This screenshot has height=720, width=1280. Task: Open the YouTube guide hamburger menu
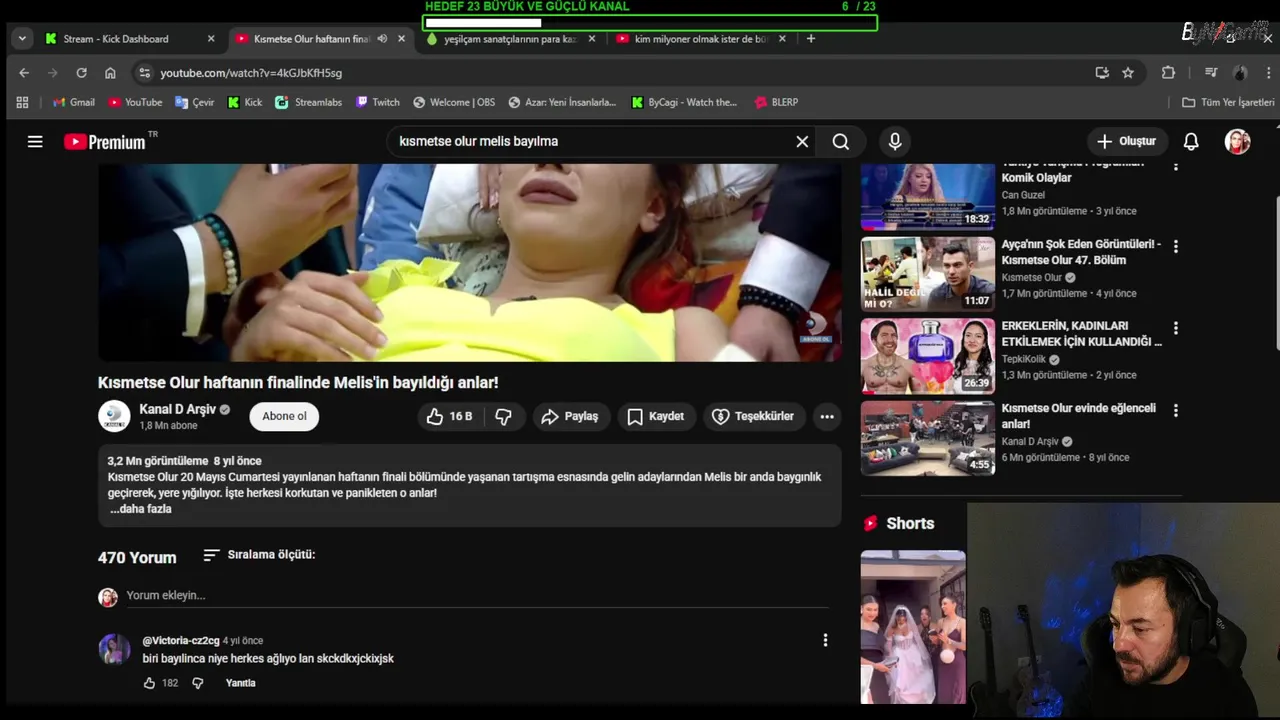pos(35,141)
